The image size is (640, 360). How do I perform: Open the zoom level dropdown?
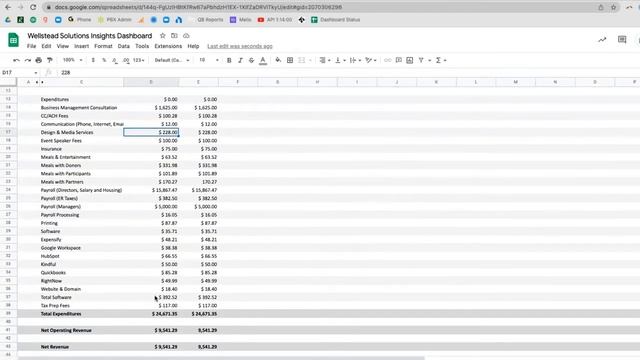73,60
